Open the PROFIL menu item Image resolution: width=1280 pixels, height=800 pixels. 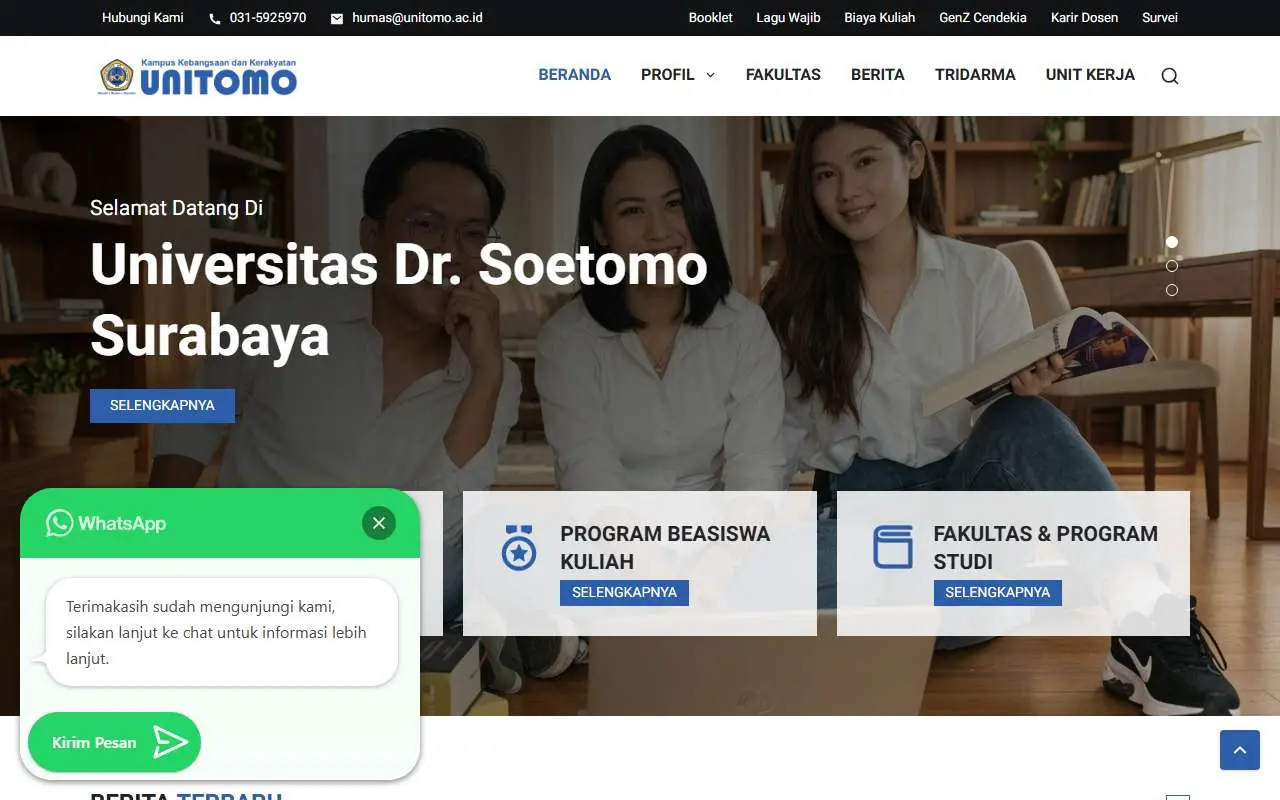[668, 75]
